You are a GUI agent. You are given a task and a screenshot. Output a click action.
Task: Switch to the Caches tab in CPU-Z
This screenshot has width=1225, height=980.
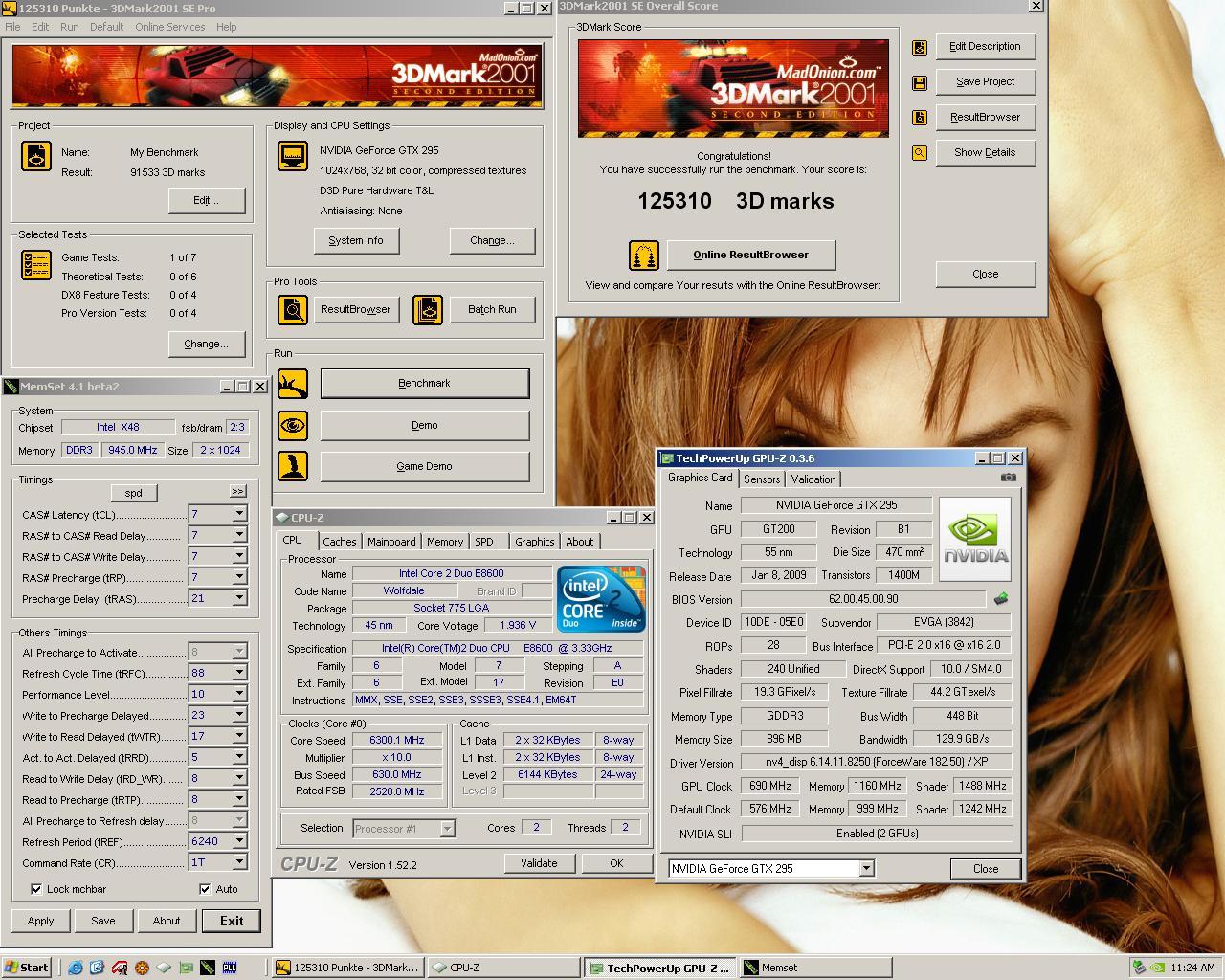[339, 542]
